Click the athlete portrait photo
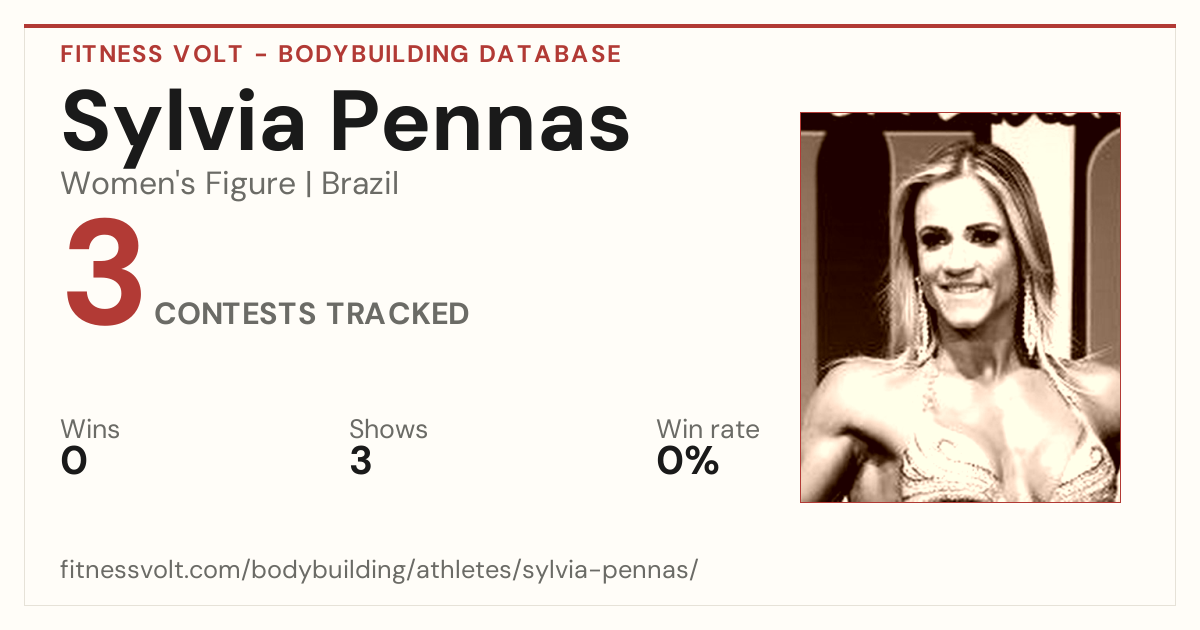 [x=960, y=307]
